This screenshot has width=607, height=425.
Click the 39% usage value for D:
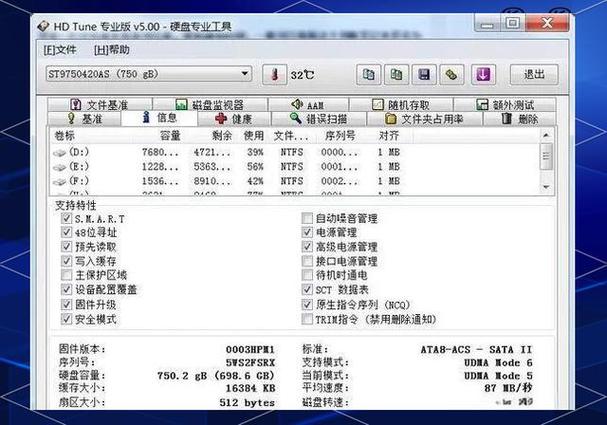pyautogui.click(x=255, y=153)
